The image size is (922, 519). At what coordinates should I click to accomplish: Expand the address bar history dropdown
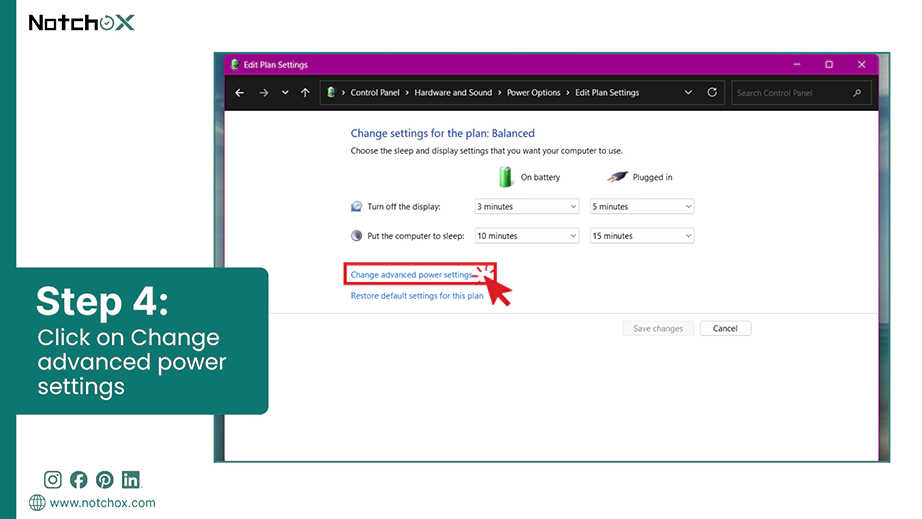(688, 93)
